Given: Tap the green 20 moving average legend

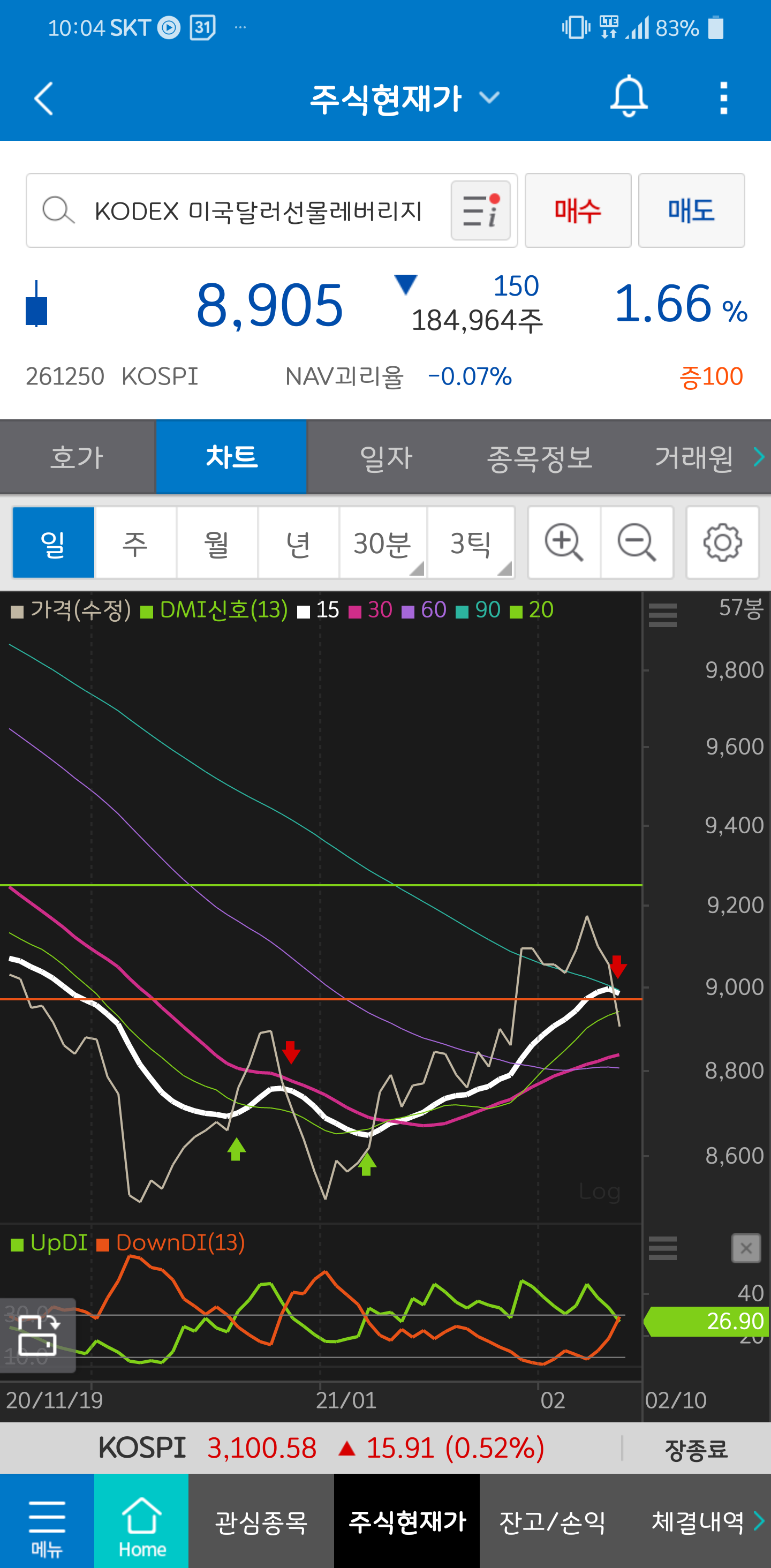Looking at the screenshot, I should pyautogui.click(x=531, y=609).
